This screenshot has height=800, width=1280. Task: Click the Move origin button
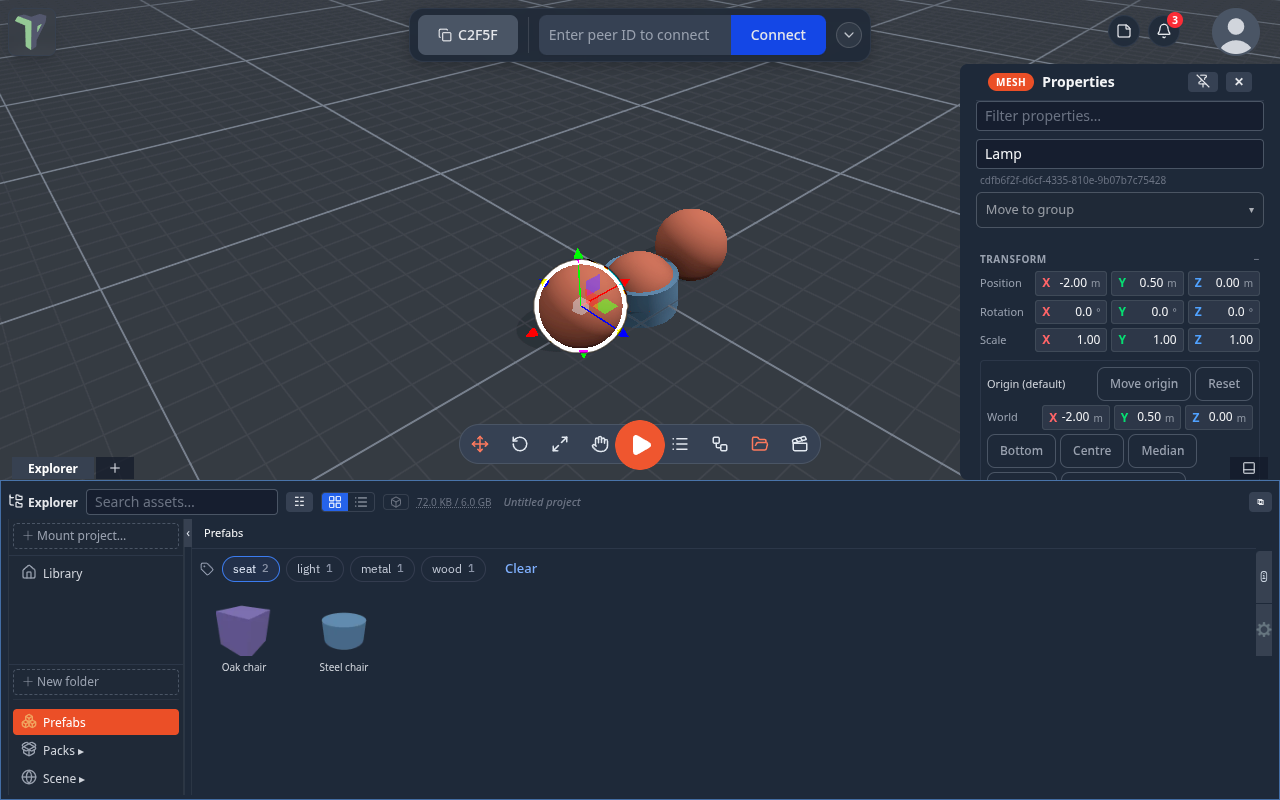pos(1144,384)
